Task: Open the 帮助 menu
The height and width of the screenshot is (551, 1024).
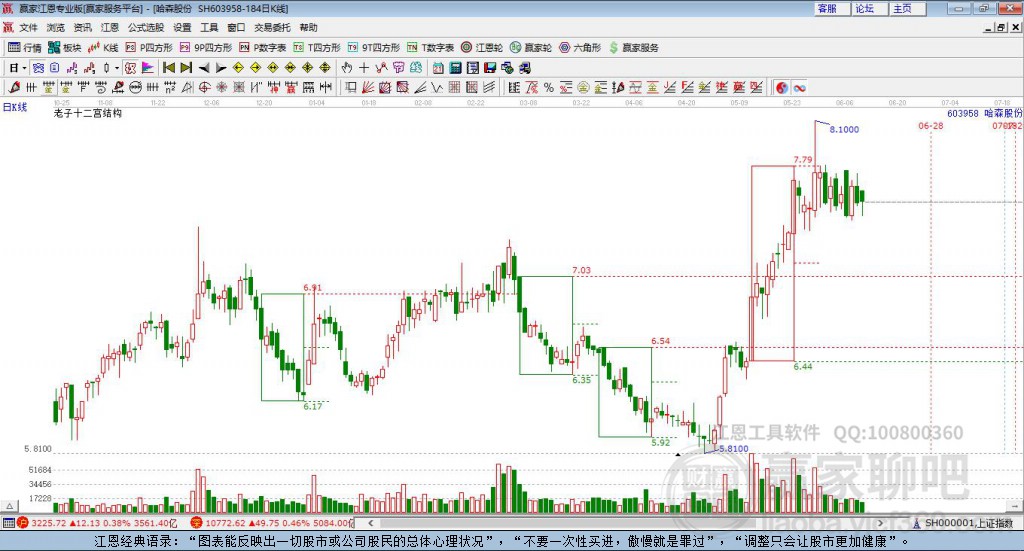Action: tap(308, 27)
